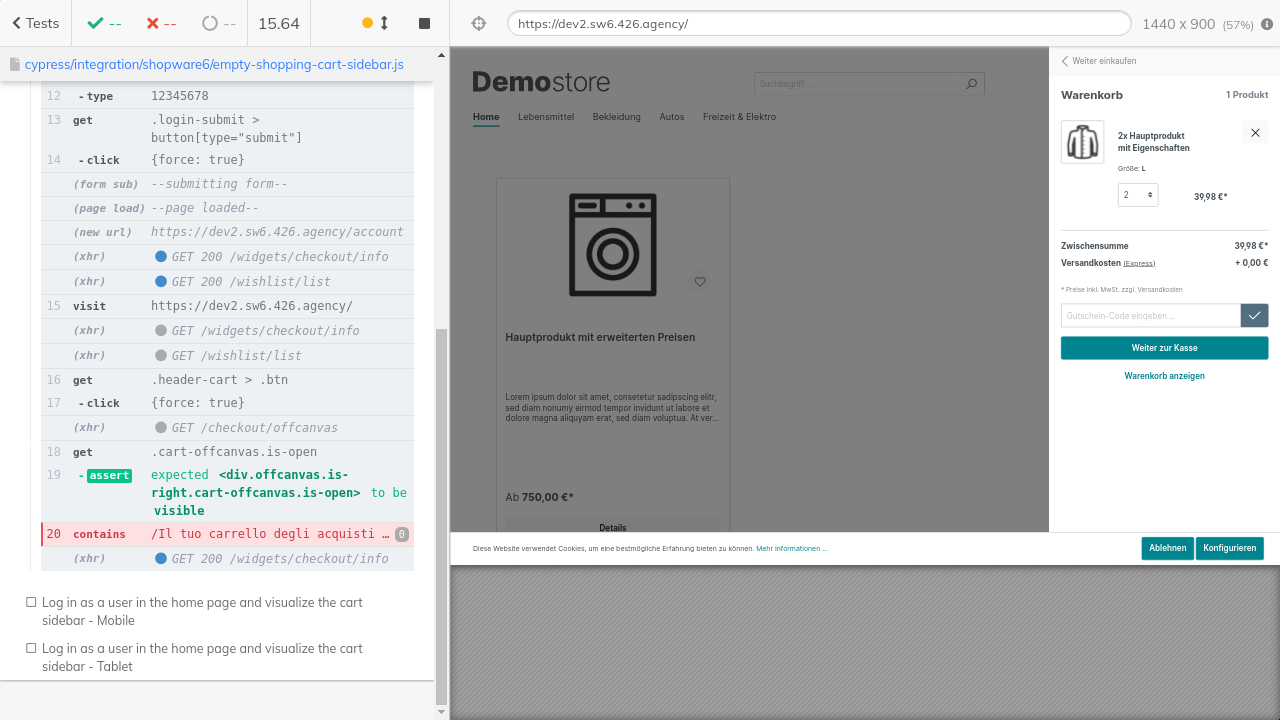
Task: Click the Gutschein-Code input field
Action: [1150, 316]
